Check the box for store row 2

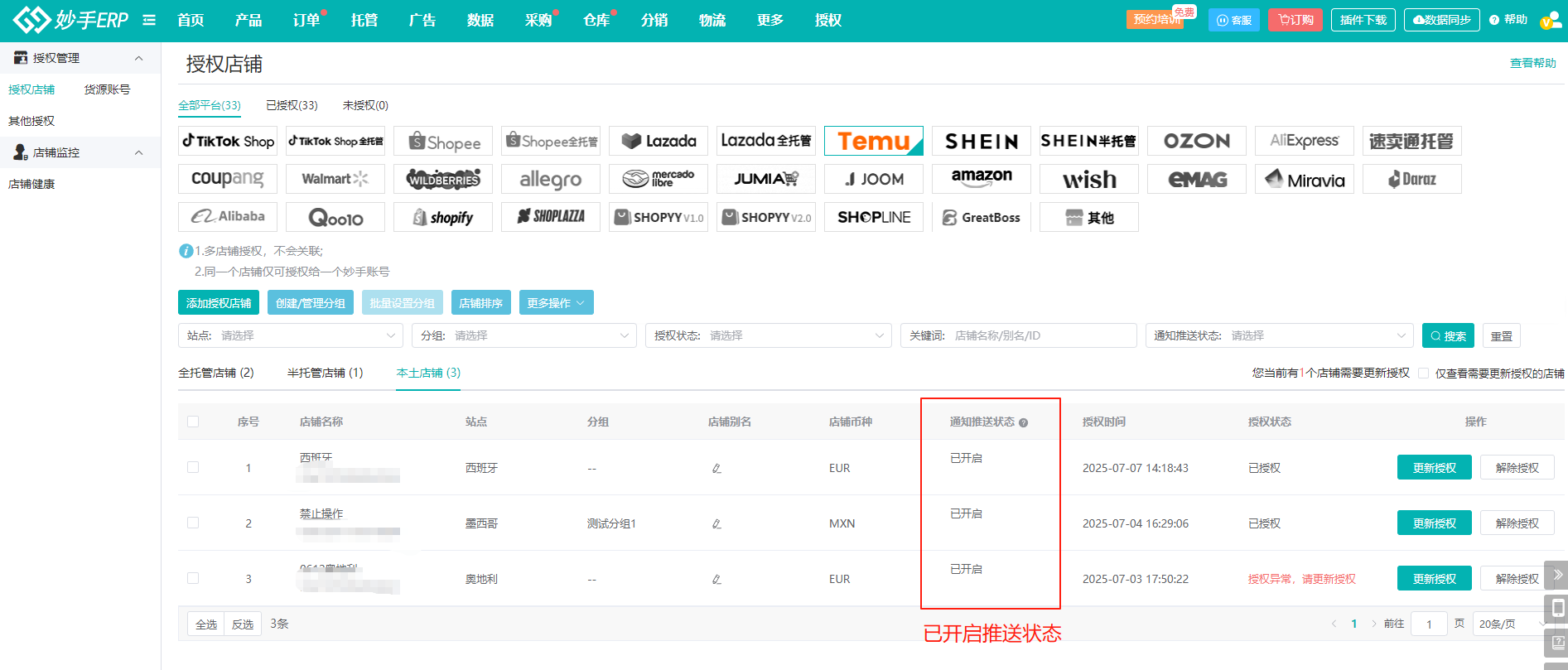pyautogui.click(x=193, y=523)
